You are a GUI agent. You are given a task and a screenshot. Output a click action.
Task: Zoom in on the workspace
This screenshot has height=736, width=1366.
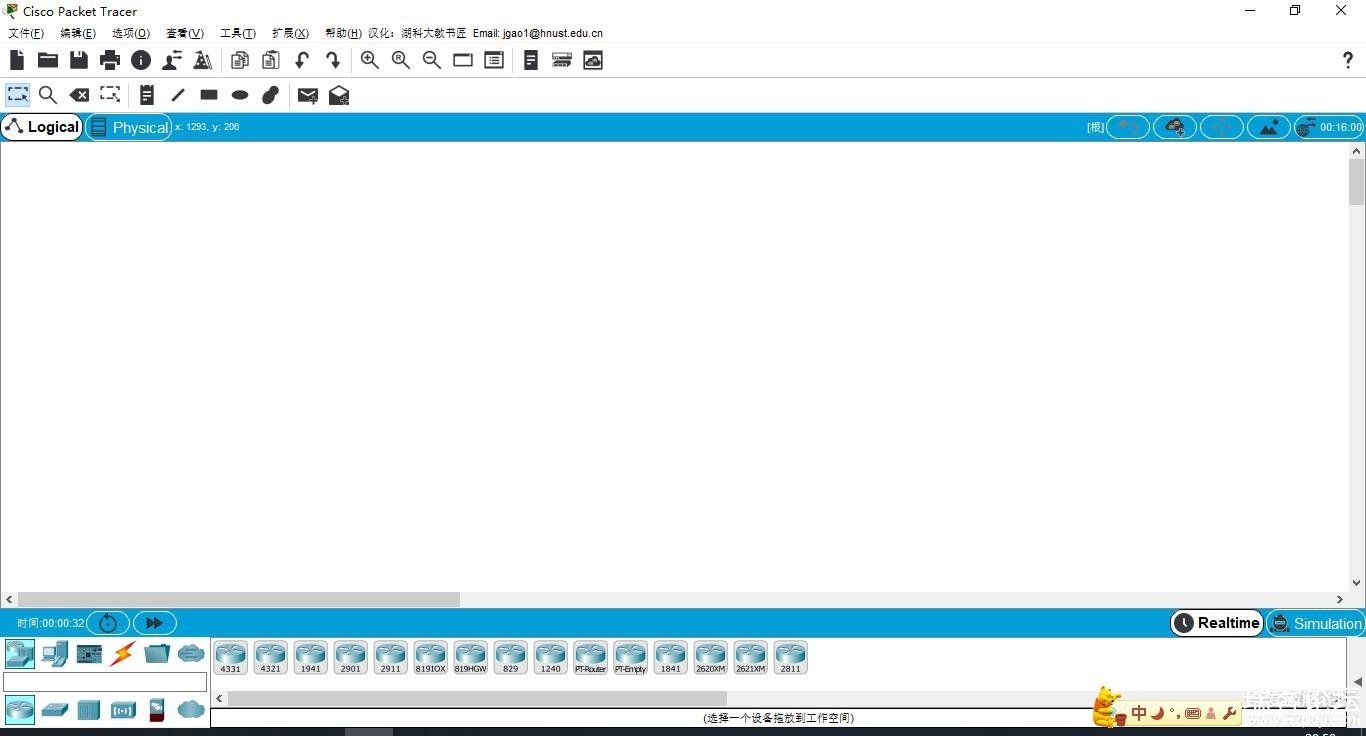click(x=370, y=60)
